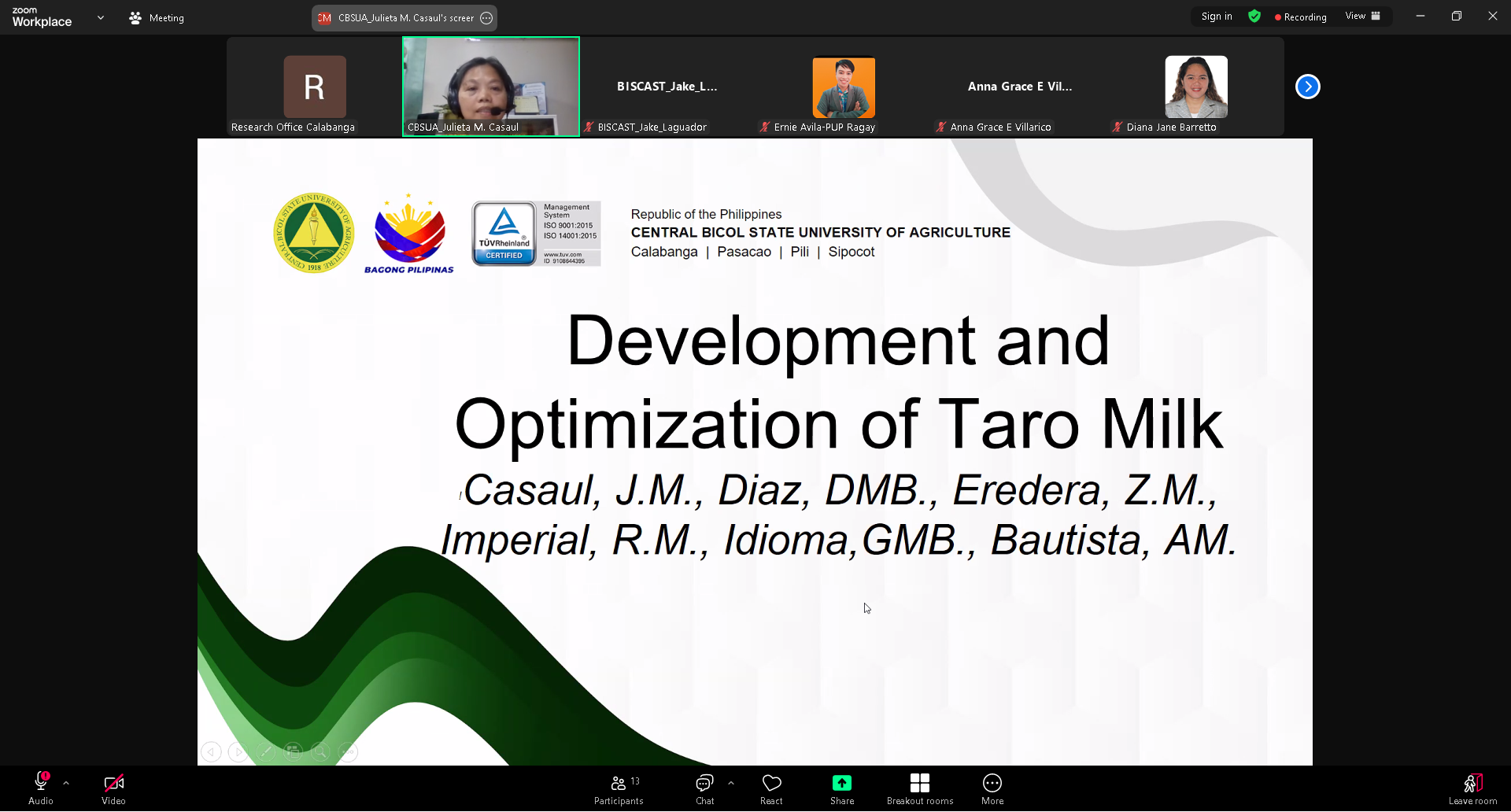The width and height of the screenshot is (1511, 812).
Task: Open the screen share options ellipsis
Action: pos(486,18)
